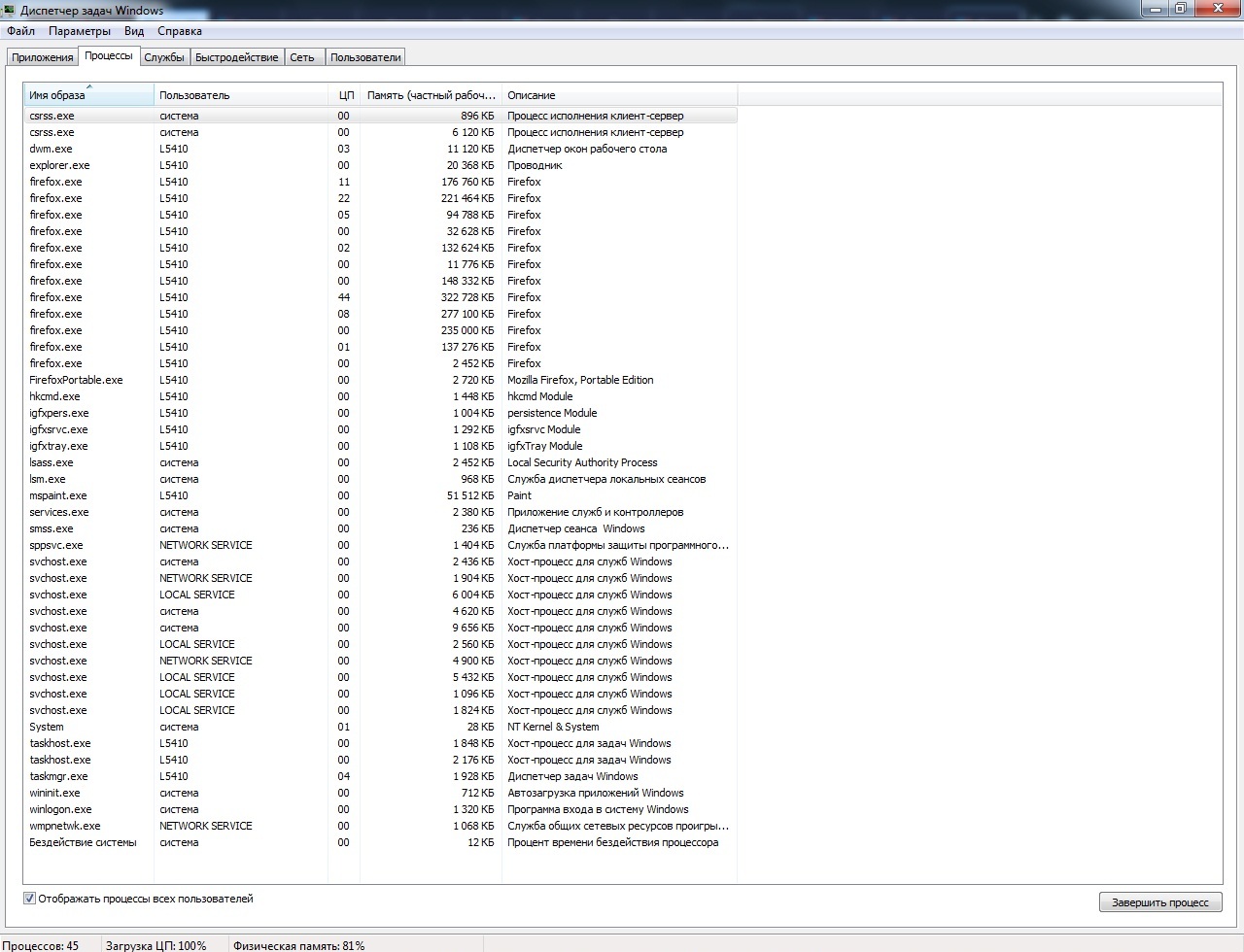Open the Файл menu
1244x952 pixels.
coord(20,31)
